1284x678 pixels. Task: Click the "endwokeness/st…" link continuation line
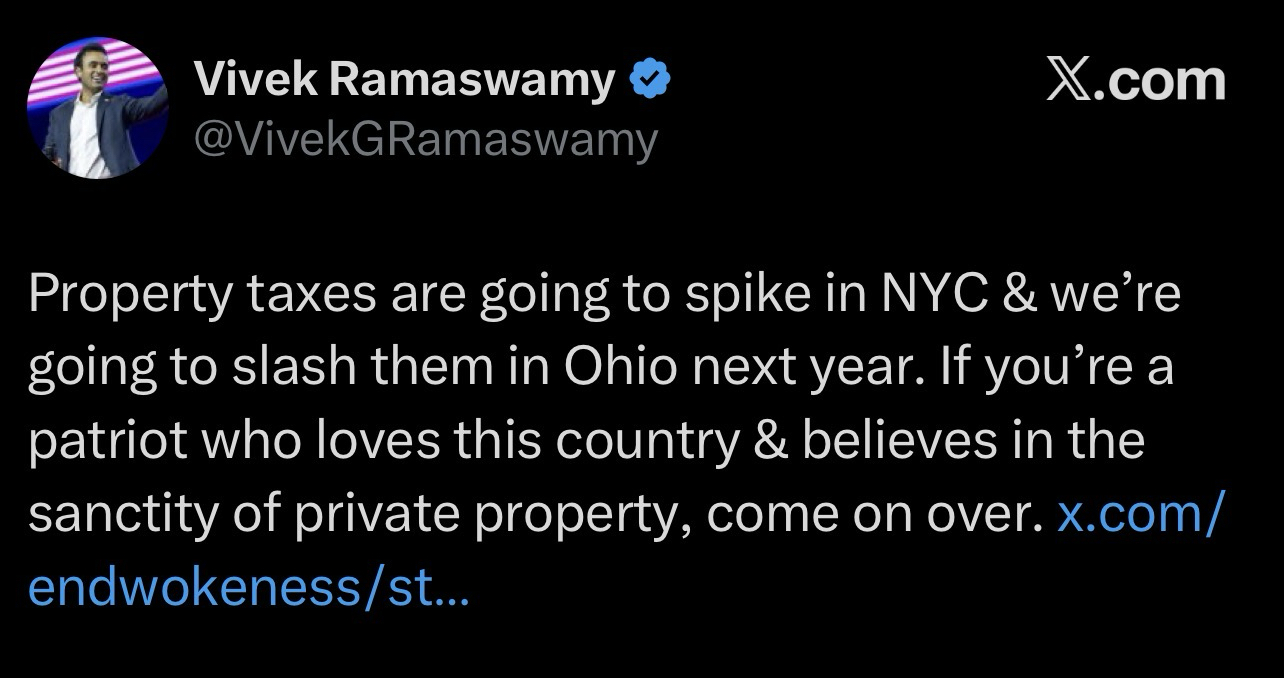[247, 588]
